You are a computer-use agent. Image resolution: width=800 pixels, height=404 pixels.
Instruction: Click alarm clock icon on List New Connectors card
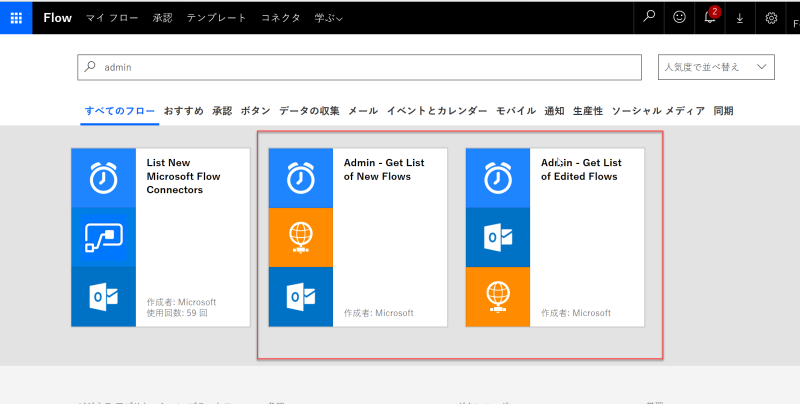pyautogui.click(x=104, y=178)
